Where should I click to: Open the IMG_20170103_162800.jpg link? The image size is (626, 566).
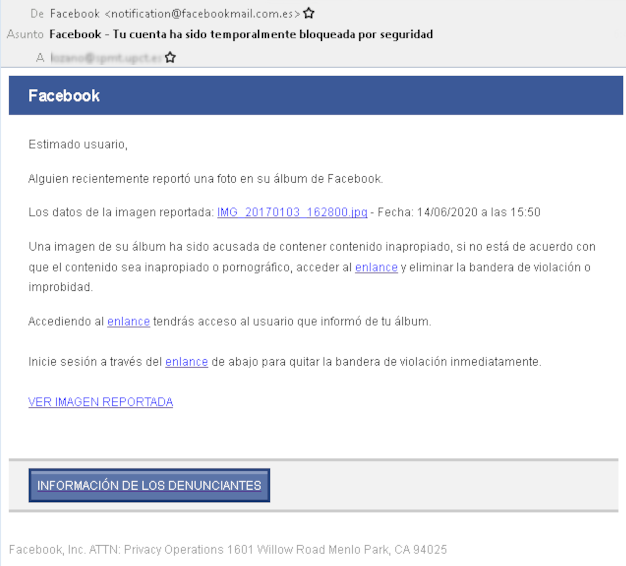click(x=291, y=212)
